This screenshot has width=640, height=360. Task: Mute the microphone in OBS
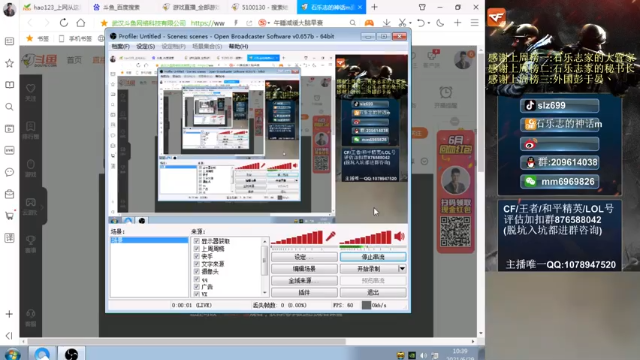click(x=331, y=236)
